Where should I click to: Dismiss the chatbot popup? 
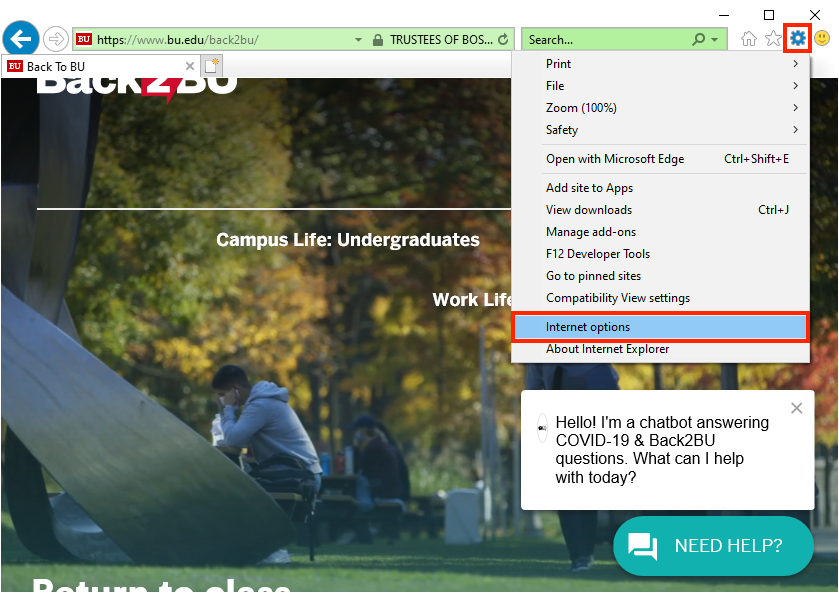796,408
